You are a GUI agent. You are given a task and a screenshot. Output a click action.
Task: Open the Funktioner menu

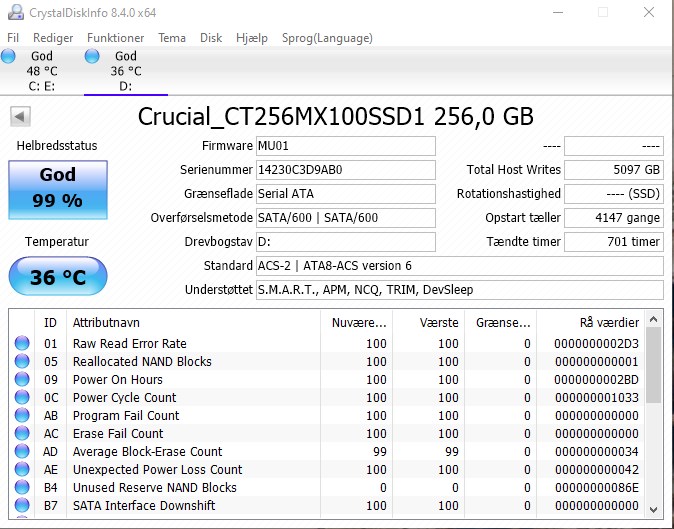pyautogui.click(x=115, y=38)
